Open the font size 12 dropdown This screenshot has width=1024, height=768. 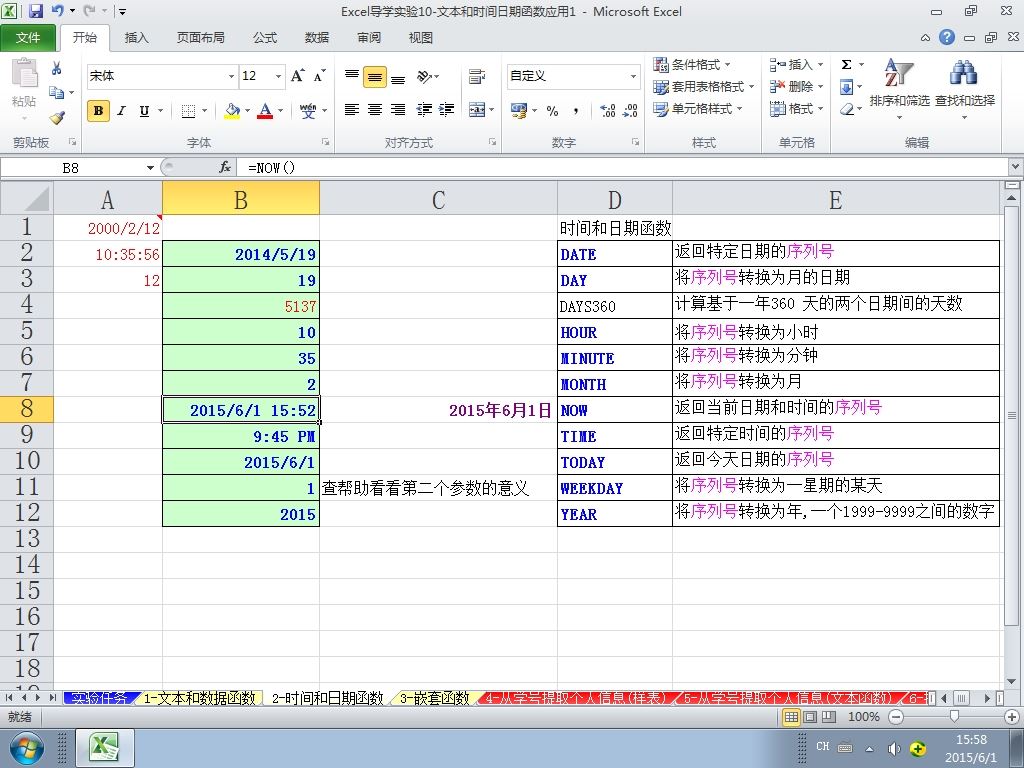pyautogui.click(x=278, y=76)
